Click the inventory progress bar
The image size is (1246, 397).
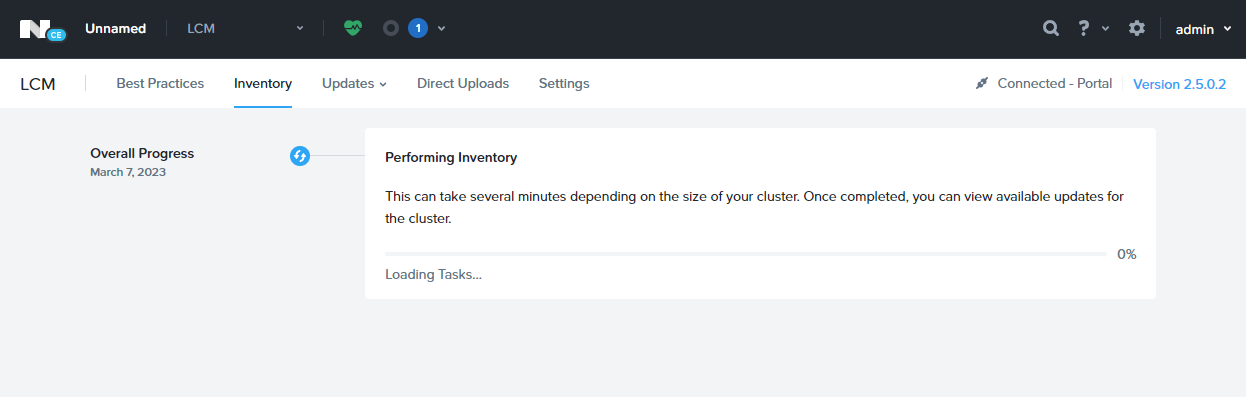click(746, 254)
